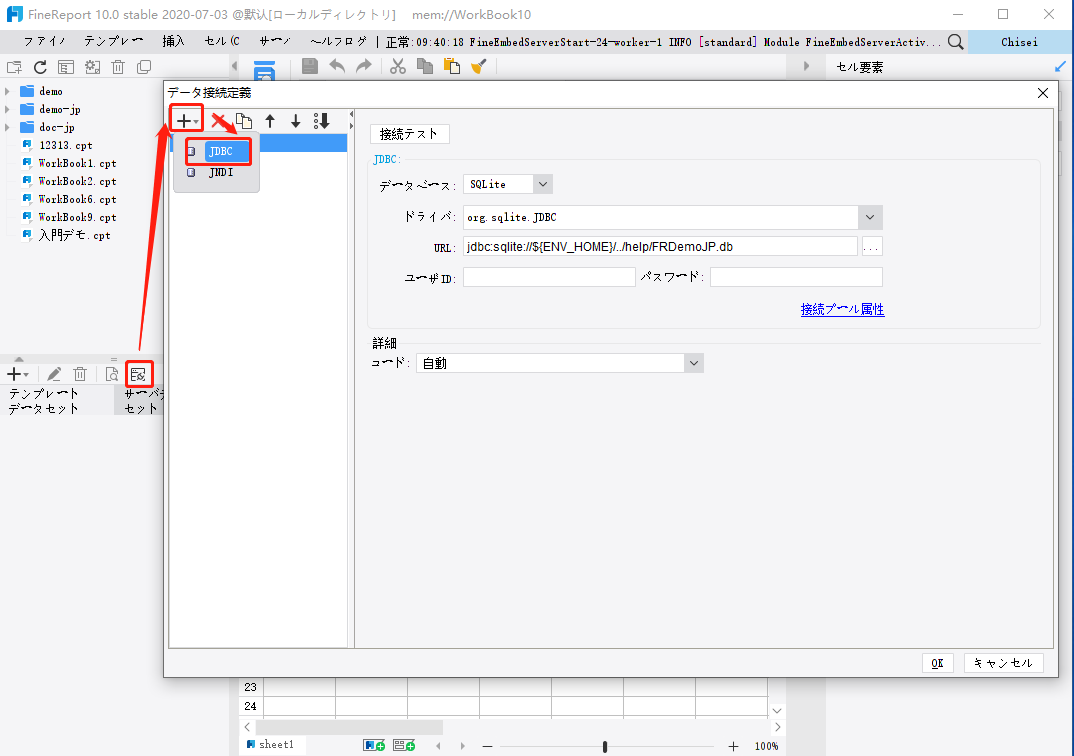Open the テンプレート menu
The height and width of the screenshot is (756, 1074).
(x=113, y=42)
